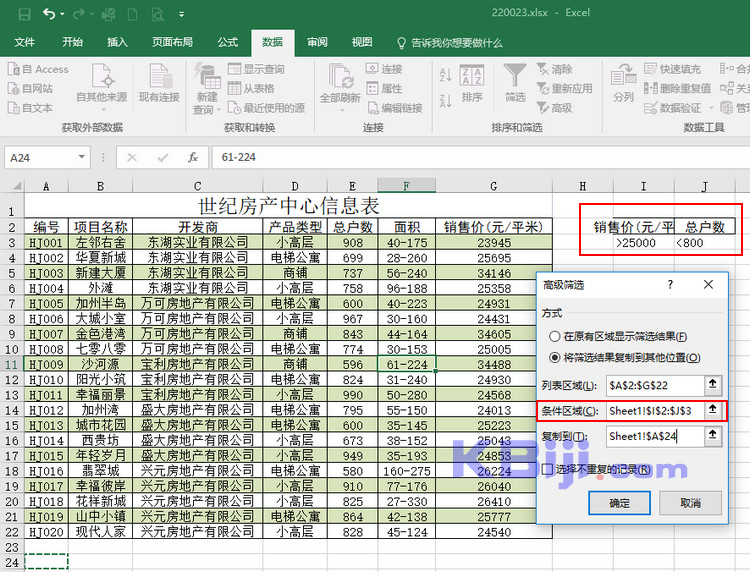750x572 pixels.
Task: Click Flash Fill (快速填充)
Action: click(672, 69)
